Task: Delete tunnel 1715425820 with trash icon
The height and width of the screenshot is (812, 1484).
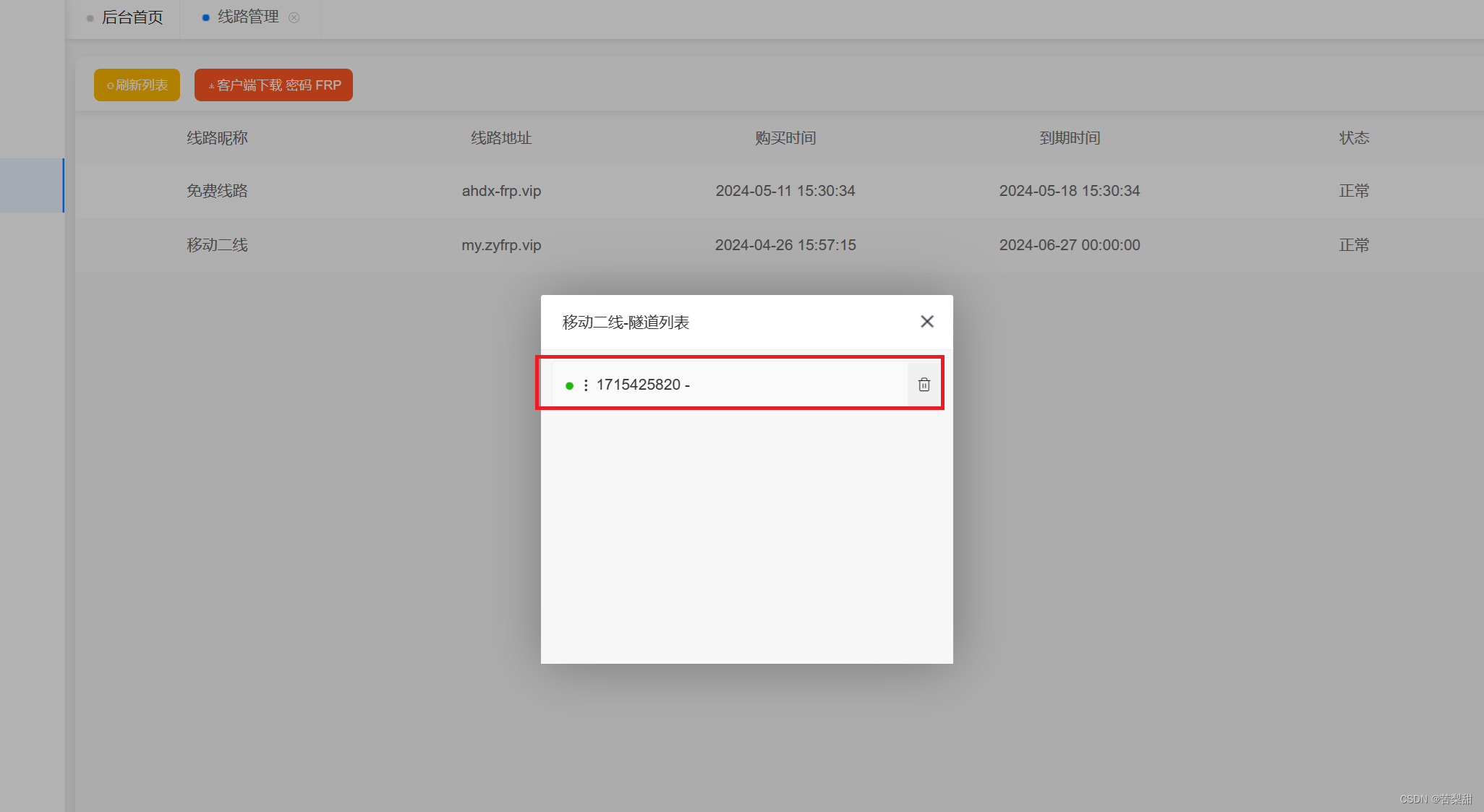Action: 924,385
